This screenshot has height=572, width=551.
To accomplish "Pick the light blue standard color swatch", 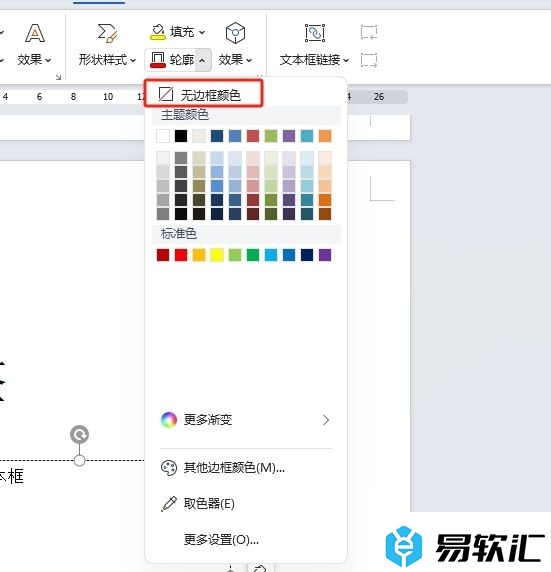I will tap(271, 255).
